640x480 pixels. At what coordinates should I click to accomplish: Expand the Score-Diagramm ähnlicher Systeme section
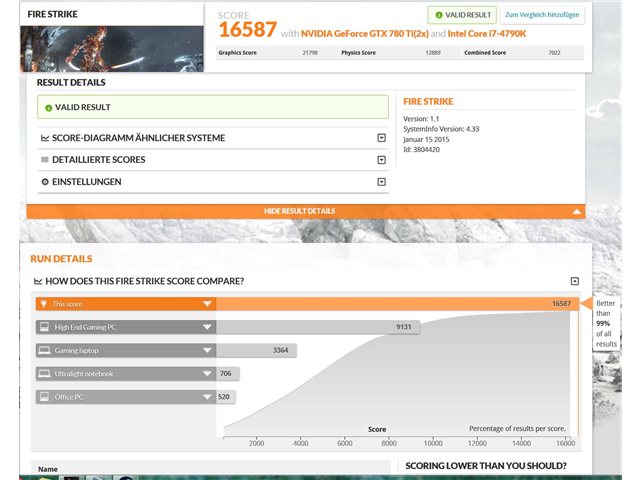(382, 138)
